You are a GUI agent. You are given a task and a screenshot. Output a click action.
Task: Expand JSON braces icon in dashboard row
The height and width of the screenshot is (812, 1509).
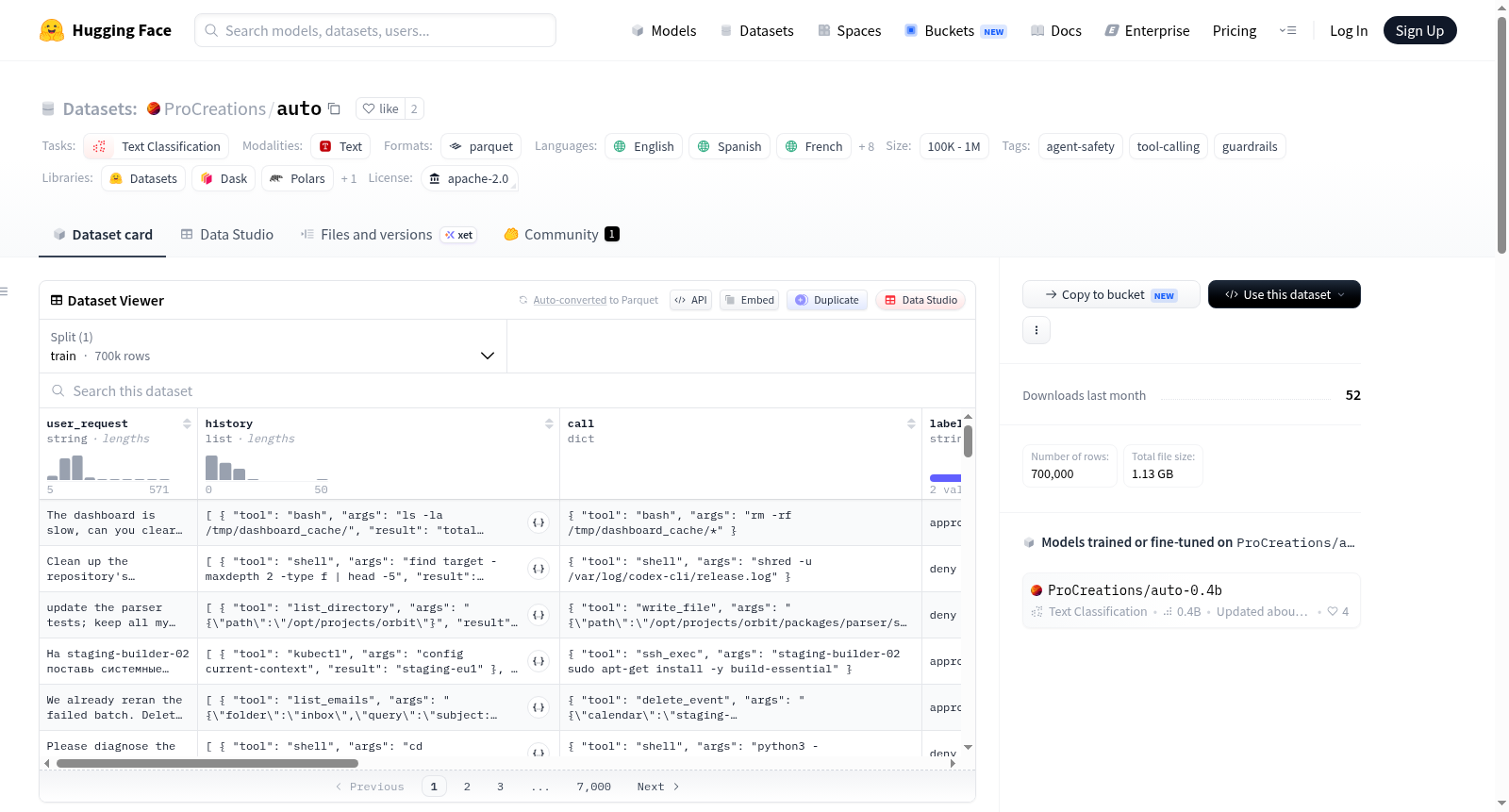[539, 522]
